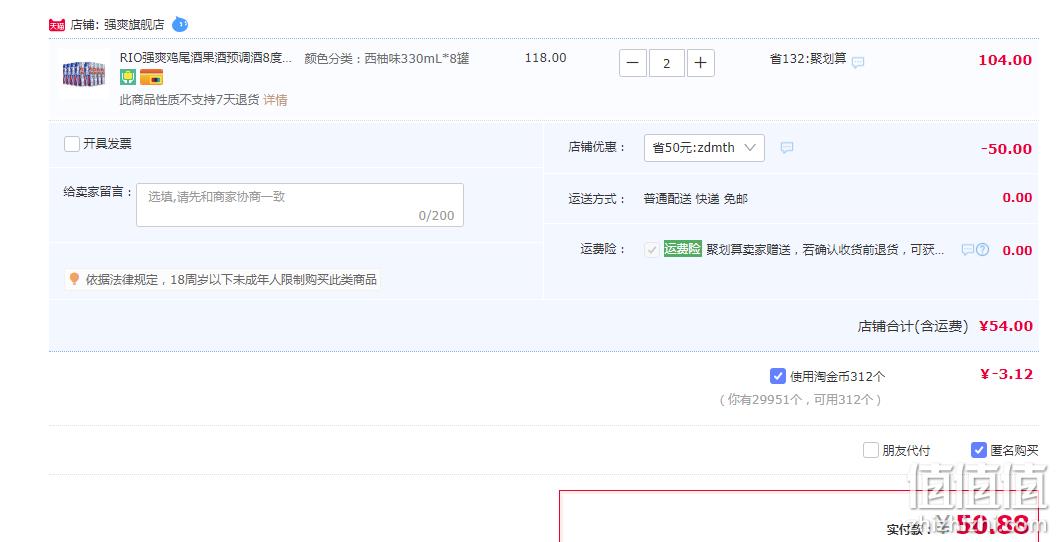Image resolution: width=1057 pixels, height=542 pixels.
Task: Click the green 运费险 badge
Action: [682, 249]
